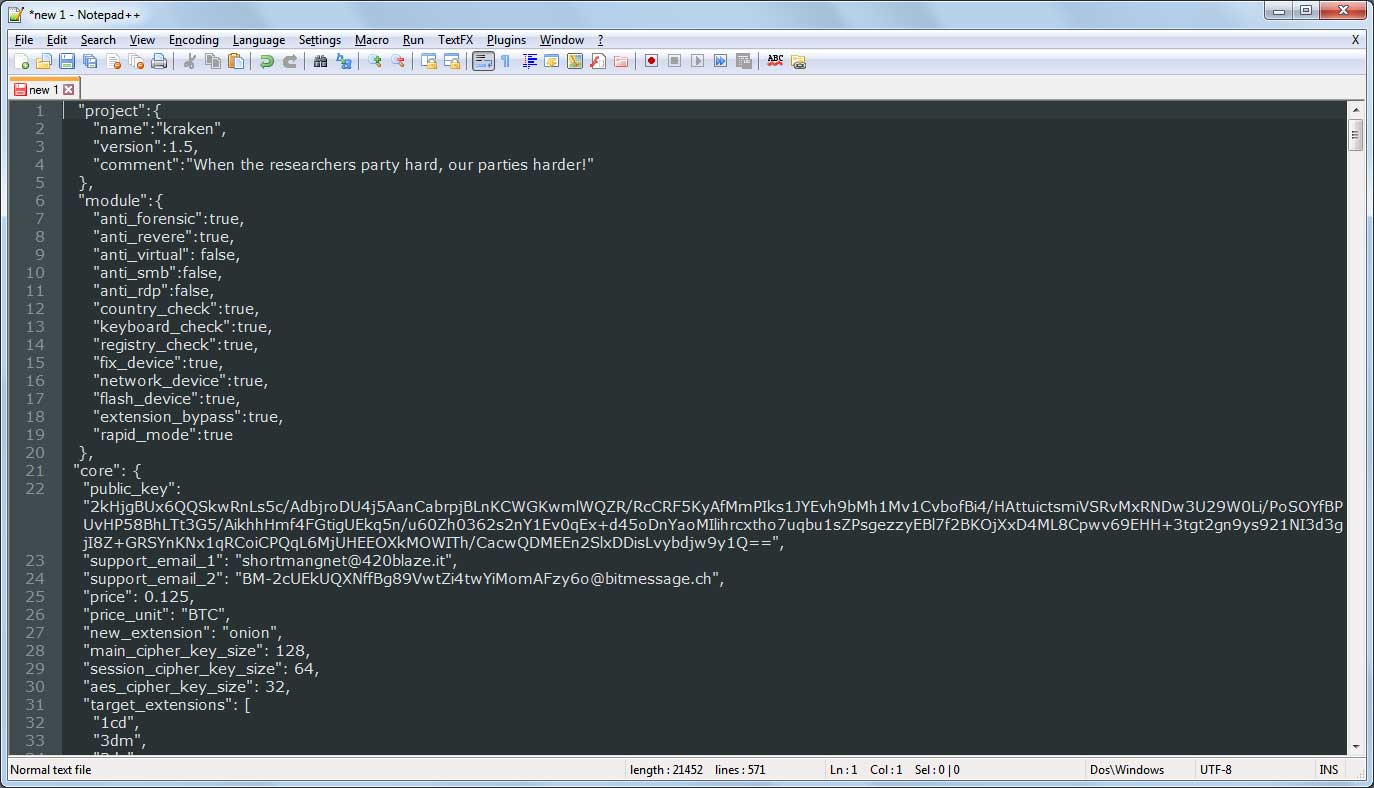The image size is (1374, 788).
Task: Run macro multiple times icon
Action: [x=720, y=61]
